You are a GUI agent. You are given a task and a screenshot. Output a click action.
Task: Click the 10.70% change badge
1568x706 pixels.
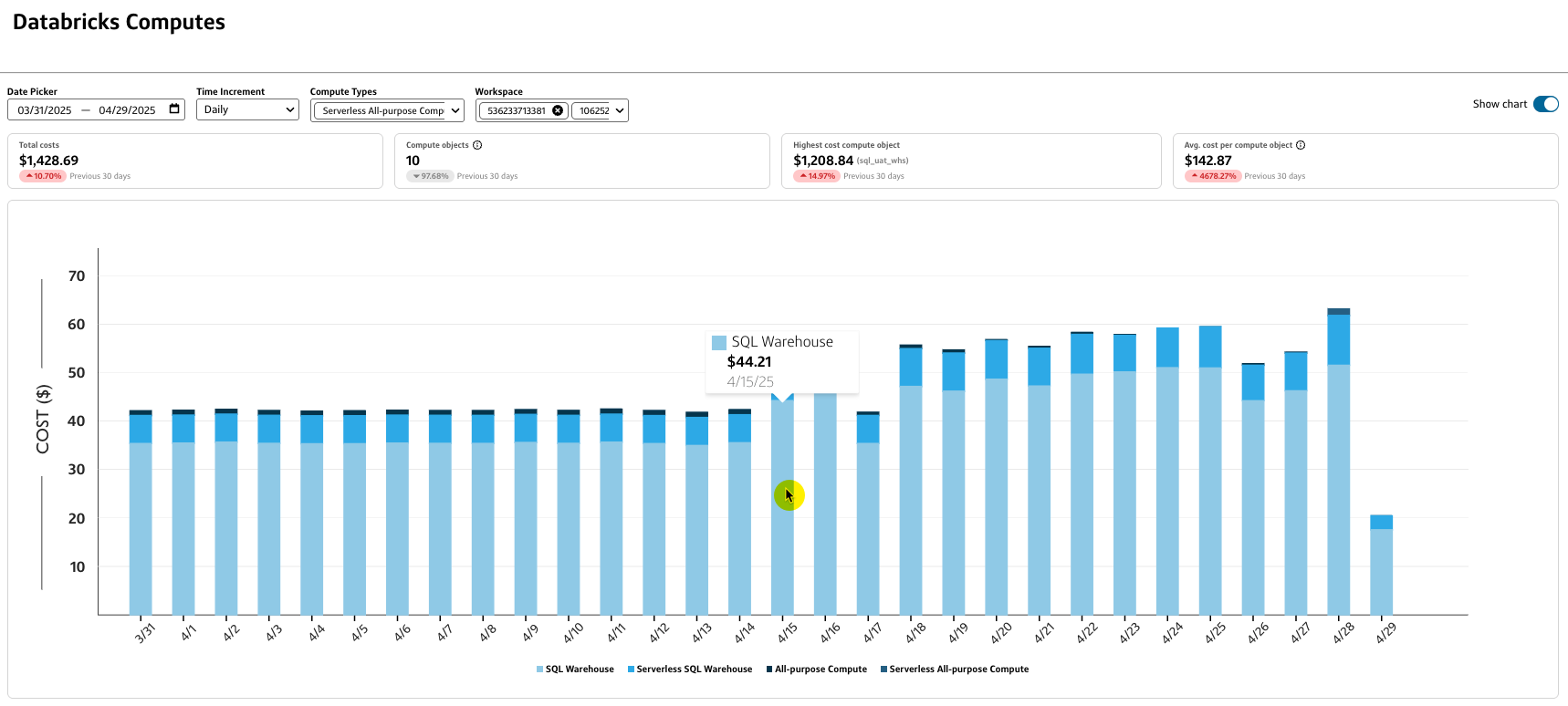pyautogui.click(x=43, y=176)
